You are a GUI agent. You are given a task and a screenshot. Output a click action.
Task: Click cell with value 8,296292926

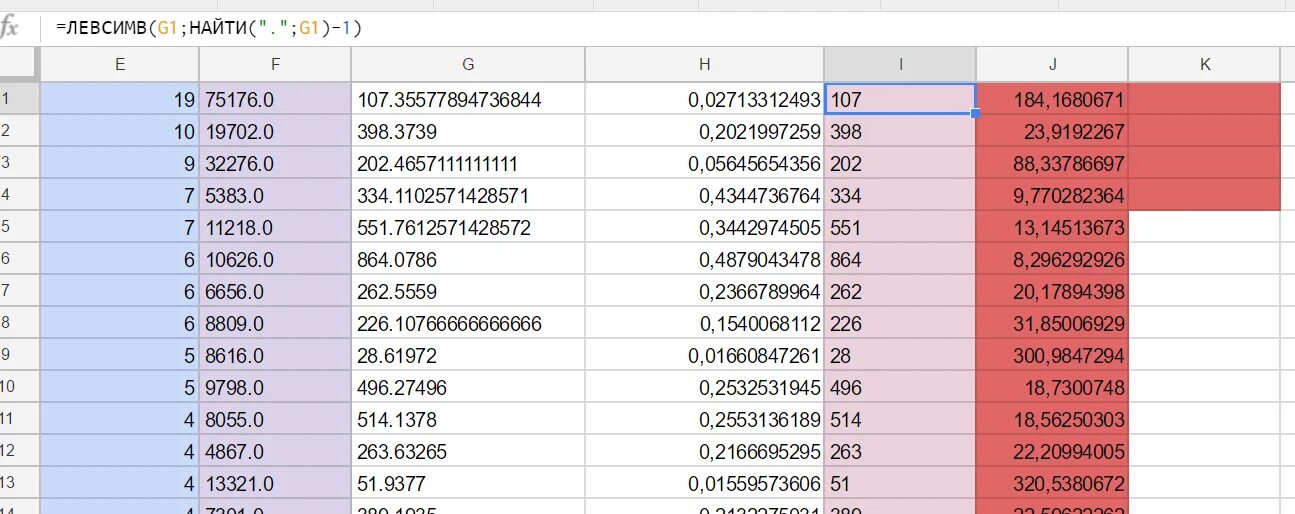(1052, 259)
